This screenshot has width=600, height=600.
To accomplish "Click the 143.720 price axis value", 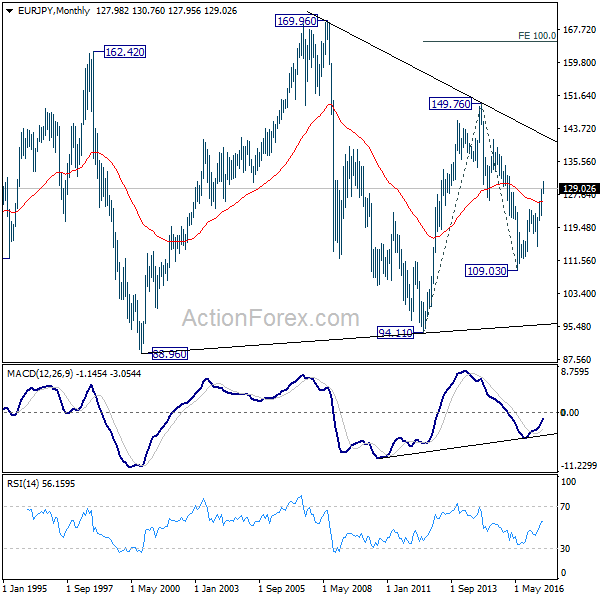I will [579, 129].
